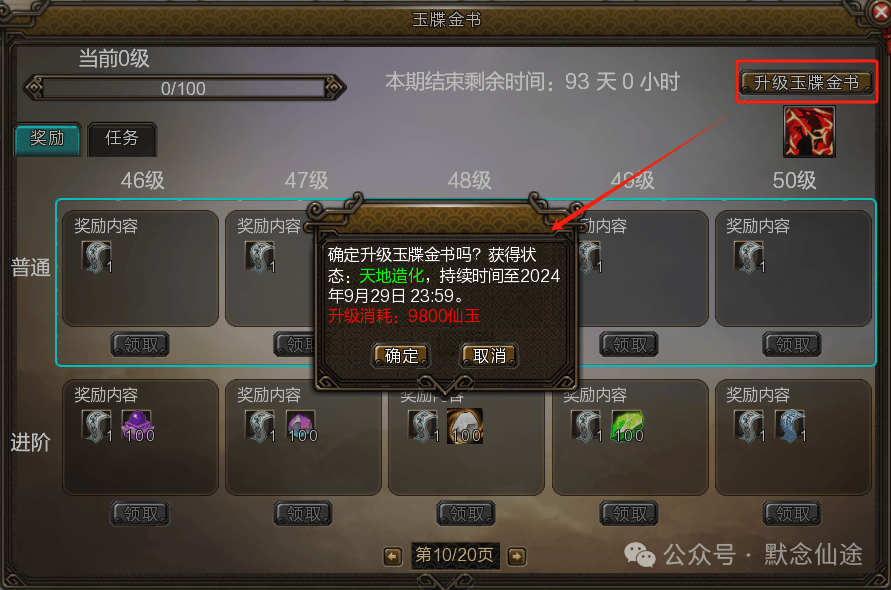
Task: Claim level 50 advanced reward with 领取
Action: tap(792, 514)
